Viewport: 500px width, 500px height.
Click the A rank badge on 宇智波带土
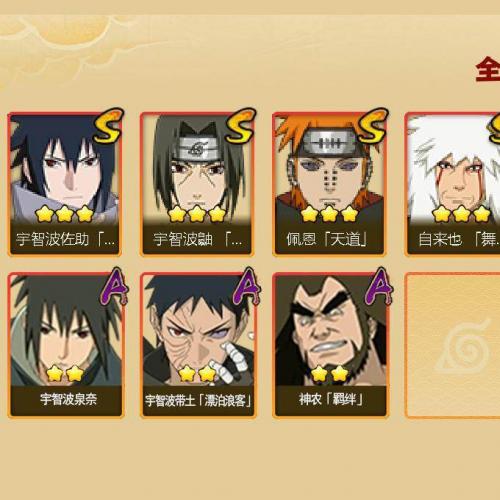[x=246, y=286]
